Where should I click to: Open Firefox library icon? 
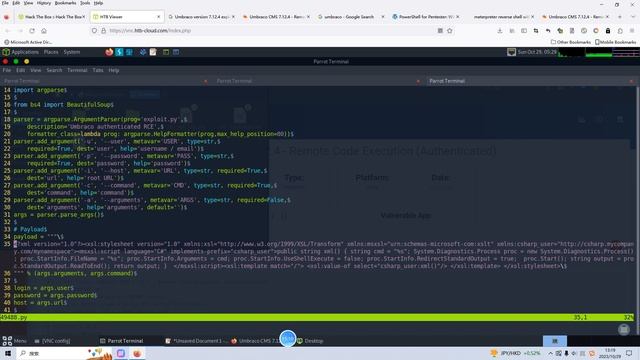[512, 31]
